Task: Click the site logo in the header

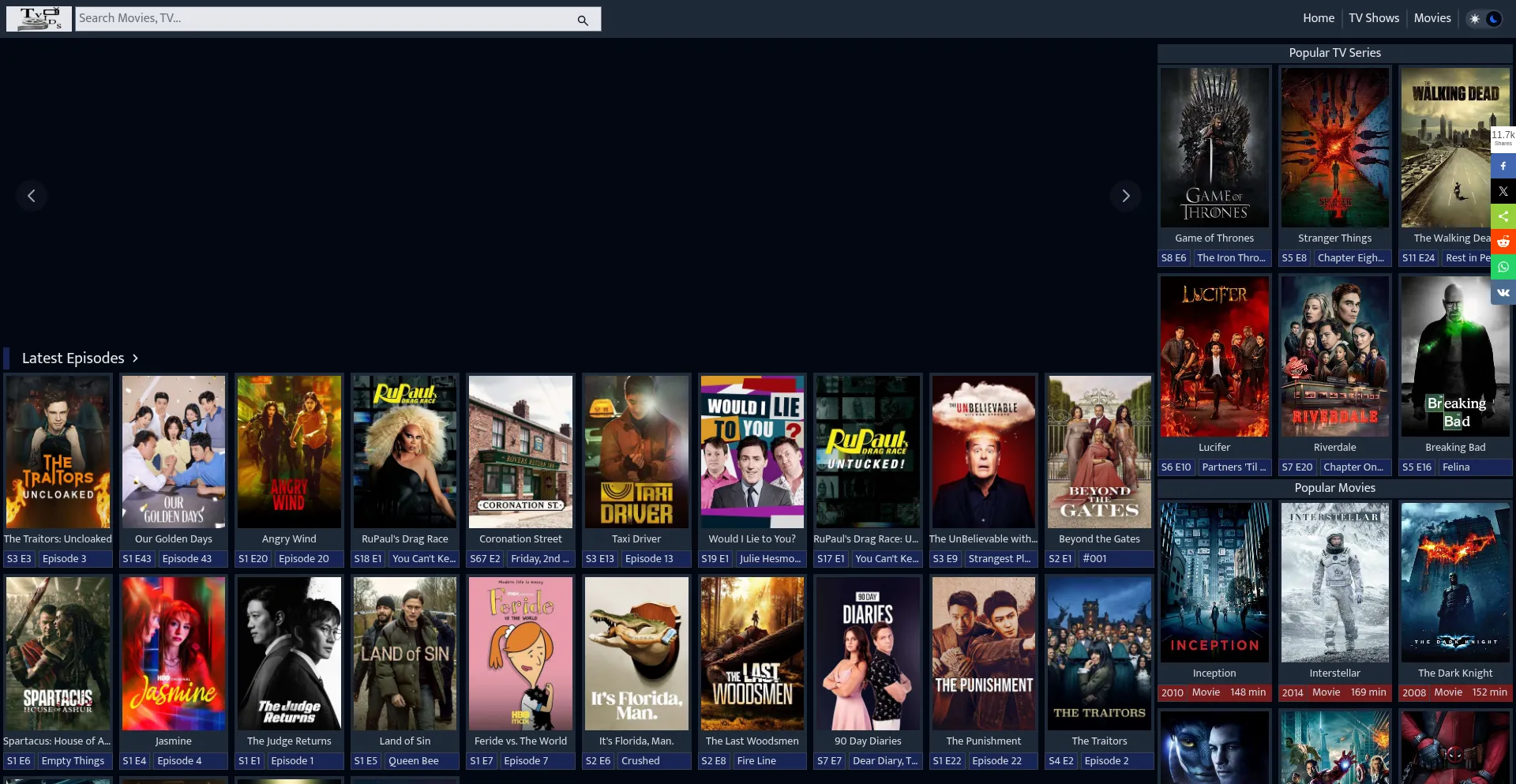Action: tap(39, 18)
